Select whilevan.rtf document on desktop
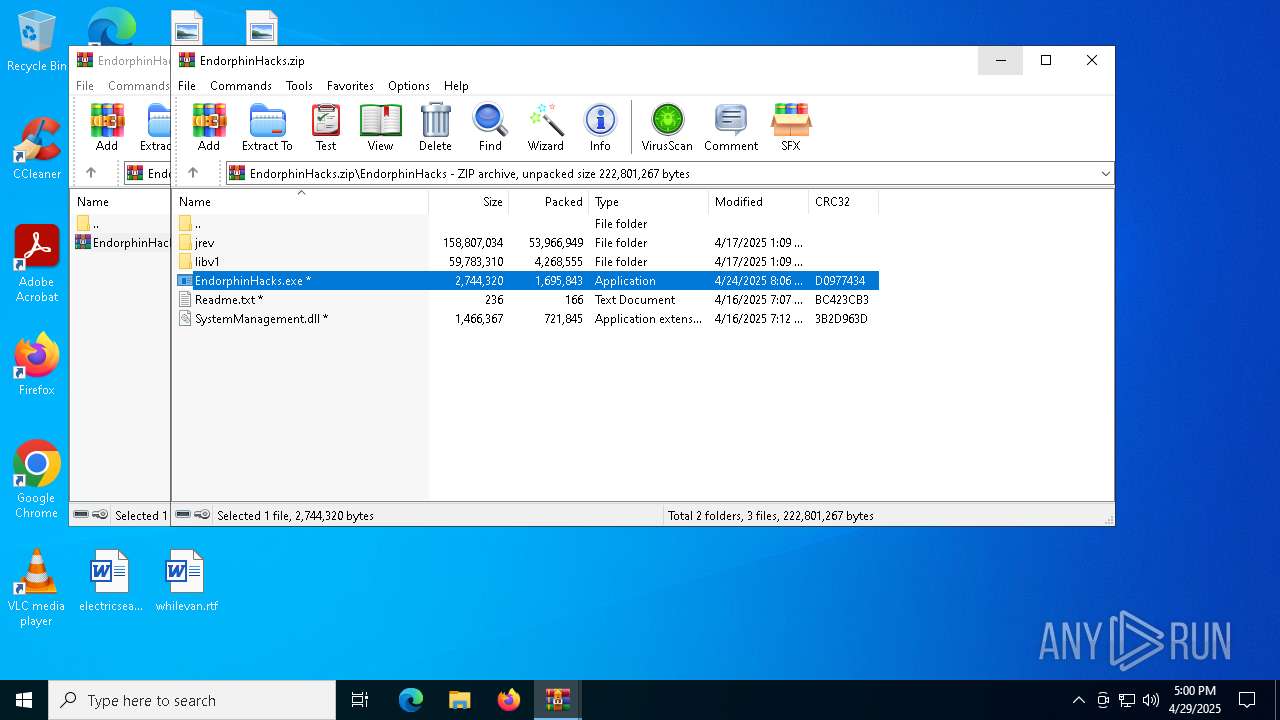 click(186, 581)
